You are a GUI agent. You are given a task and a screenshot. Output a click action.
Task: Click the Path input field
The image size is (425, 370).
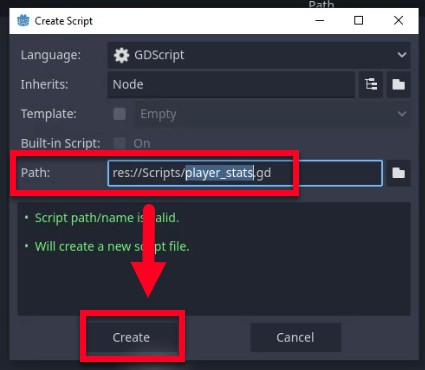point(245,173)
